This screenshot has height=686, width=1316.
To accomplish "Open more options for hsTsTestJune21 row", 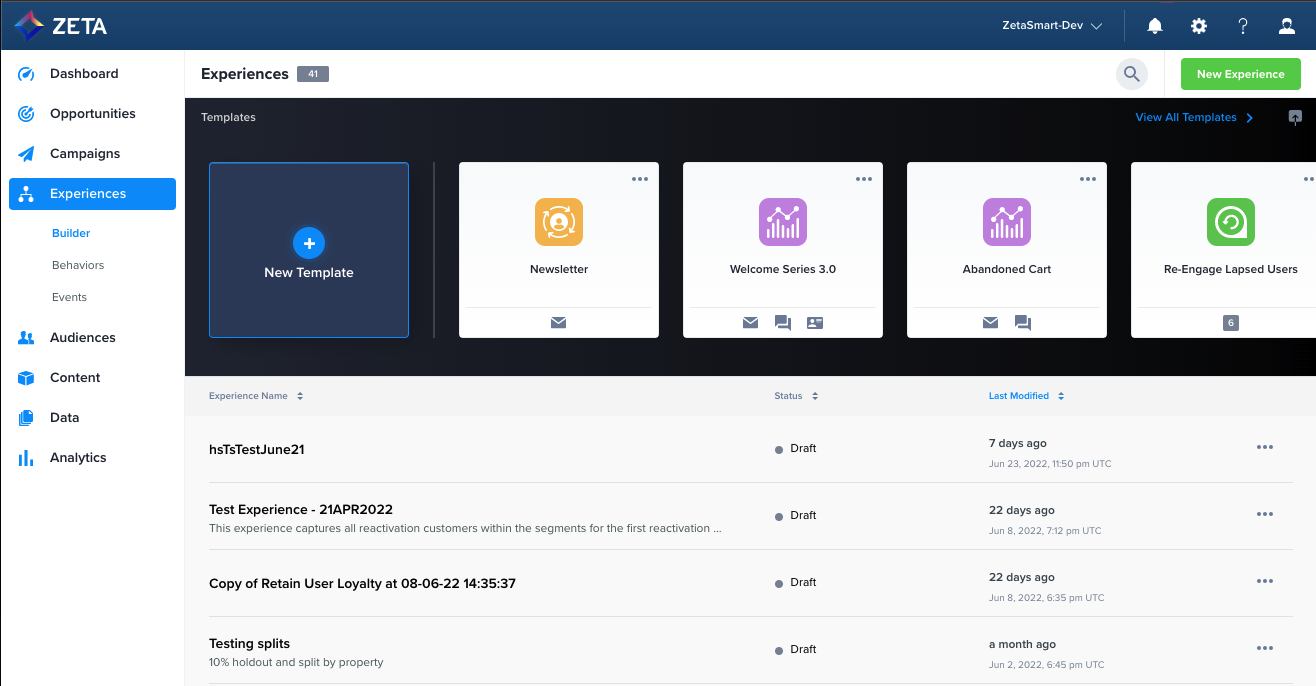I will 1265,448.
